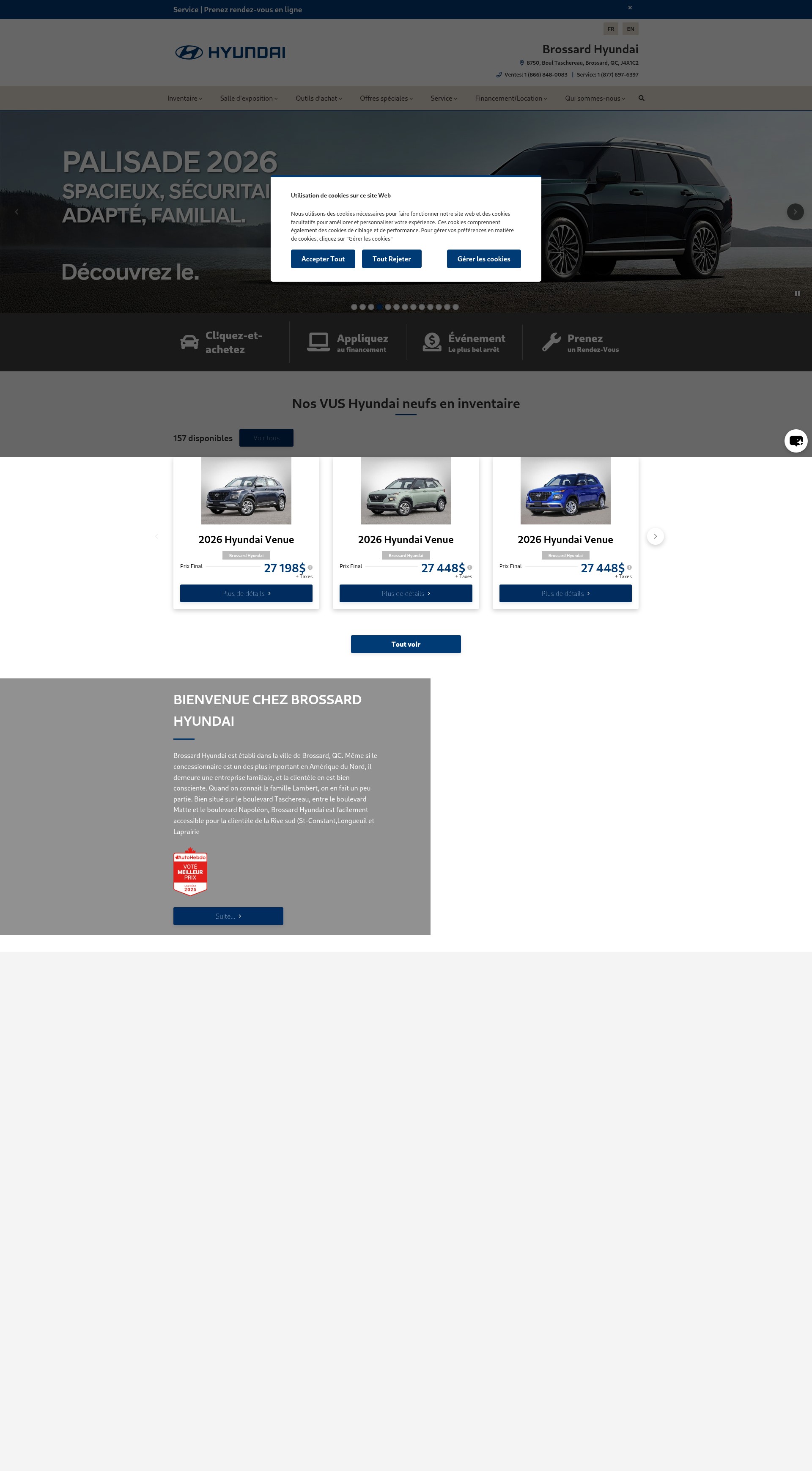Image resolution: width=812 pixels, height=1471 pixels.
Task: Go to the previous hero slide
Action: click(x=16, y=212)
